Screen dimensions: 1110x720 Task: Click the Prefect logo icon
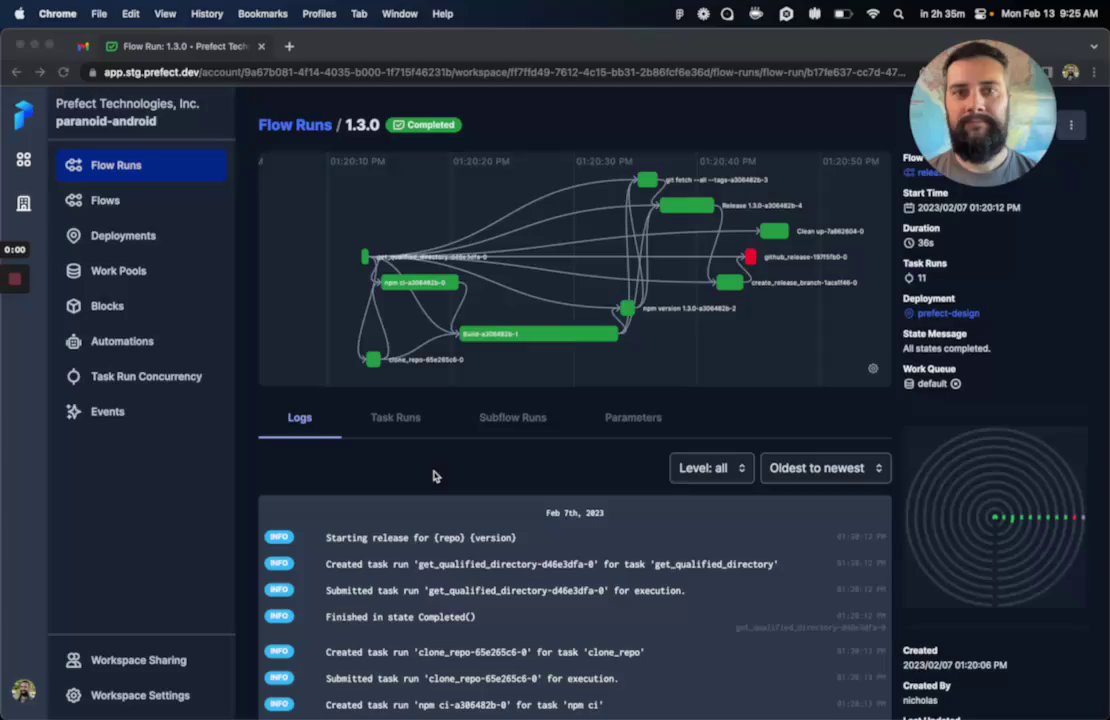(x=23, y=114)
